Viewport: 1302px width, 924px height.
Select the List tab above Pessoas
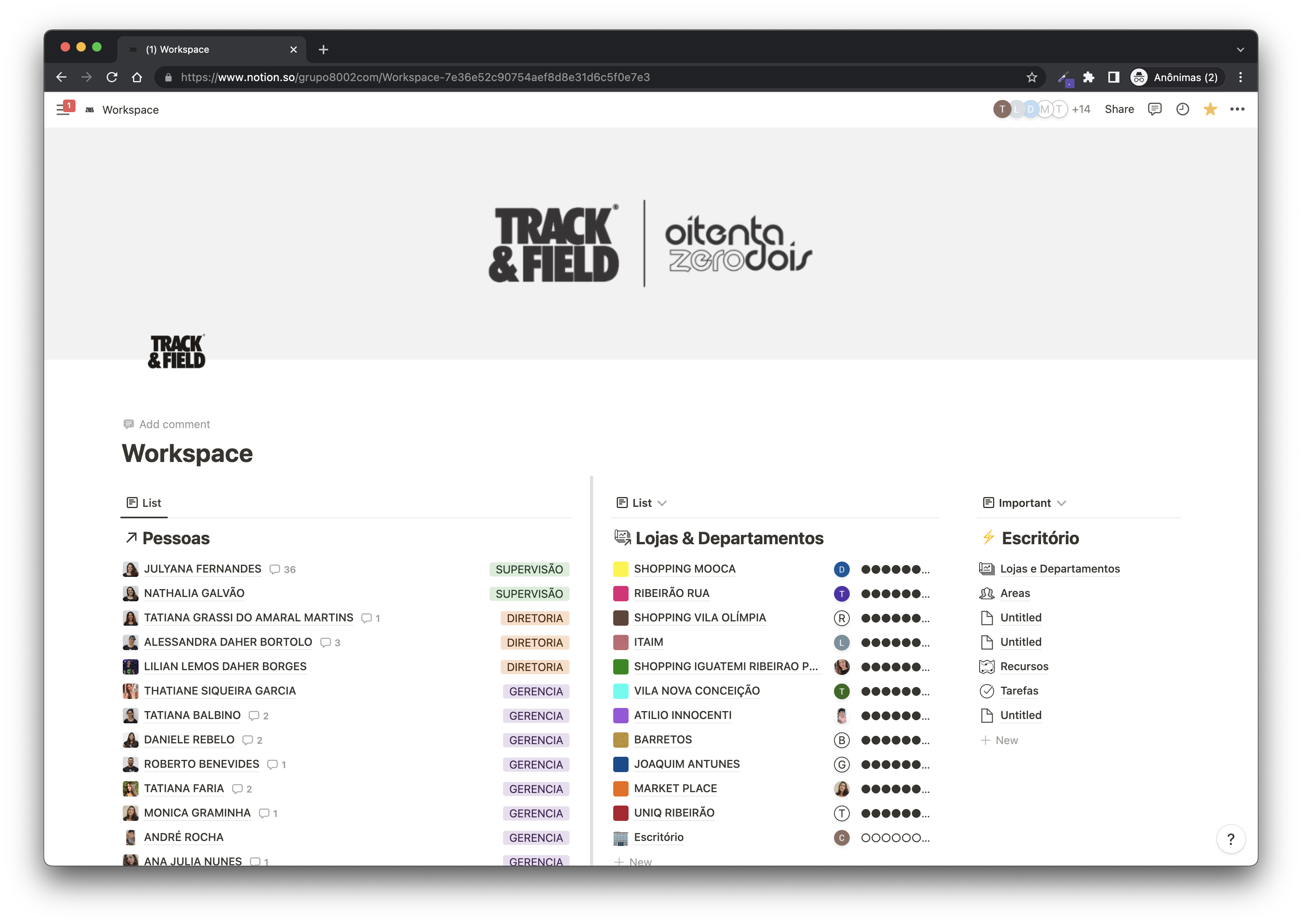click(144, 503)
